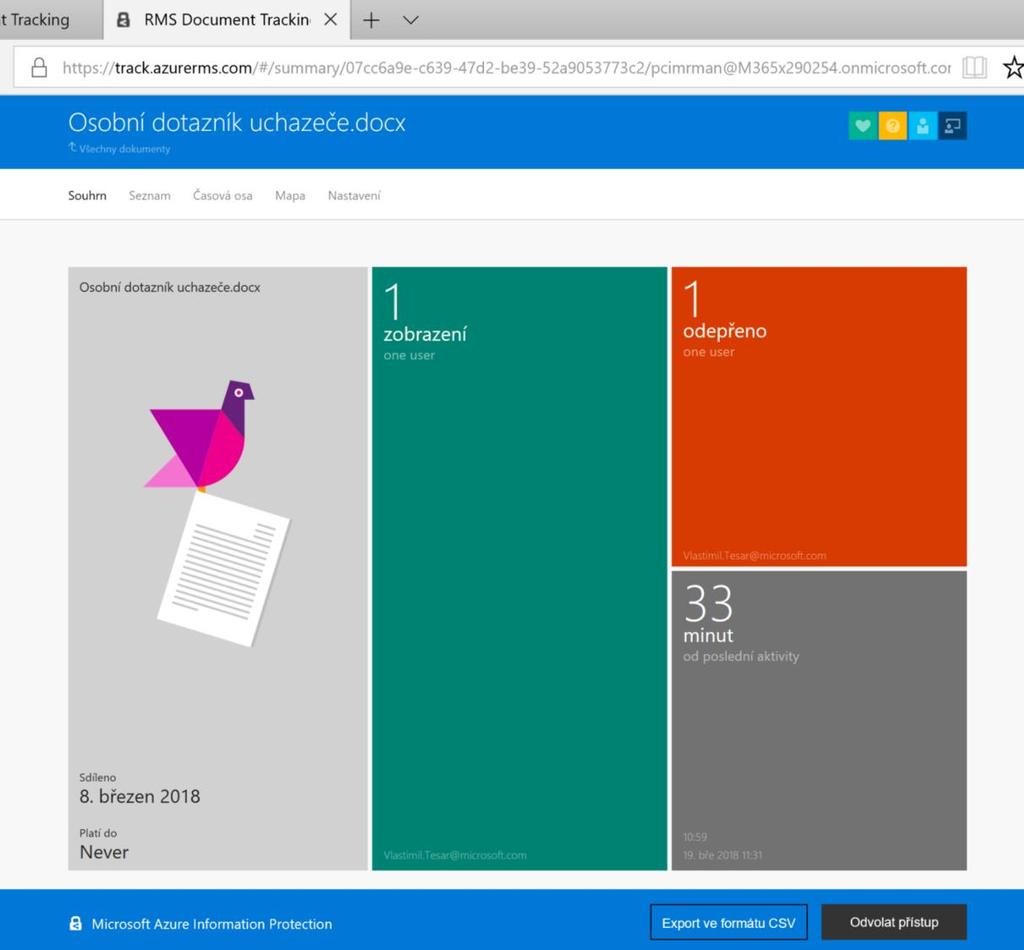
Task: Close the RMS Document Tracking tab
Action: tap(330, 20)
